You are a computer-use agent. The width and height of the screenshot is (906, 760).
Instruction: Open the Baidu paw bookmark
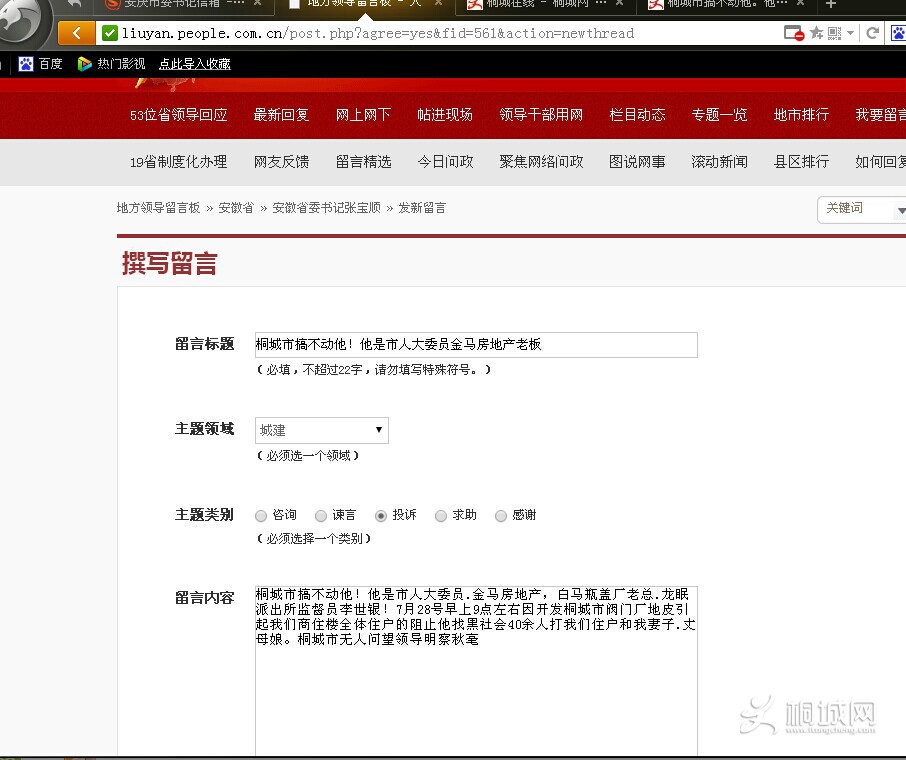coord(40,64)
